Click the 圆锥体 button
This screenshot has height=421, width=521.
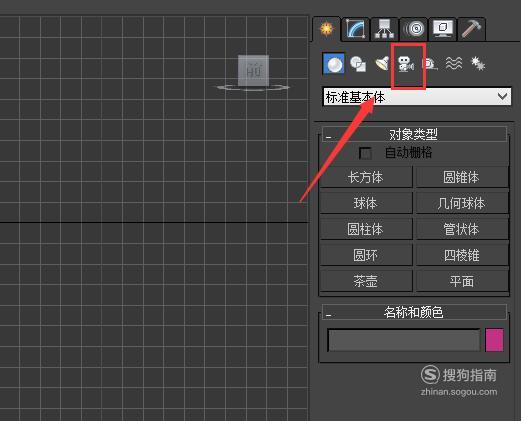coord(462,177)
